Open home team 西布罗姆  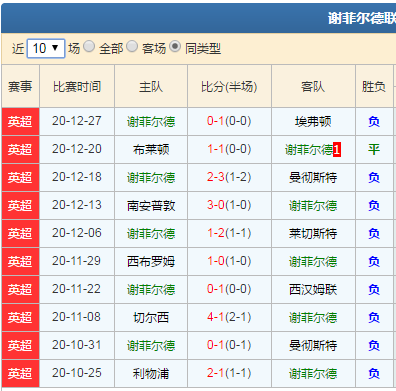(x=151, y=262)
